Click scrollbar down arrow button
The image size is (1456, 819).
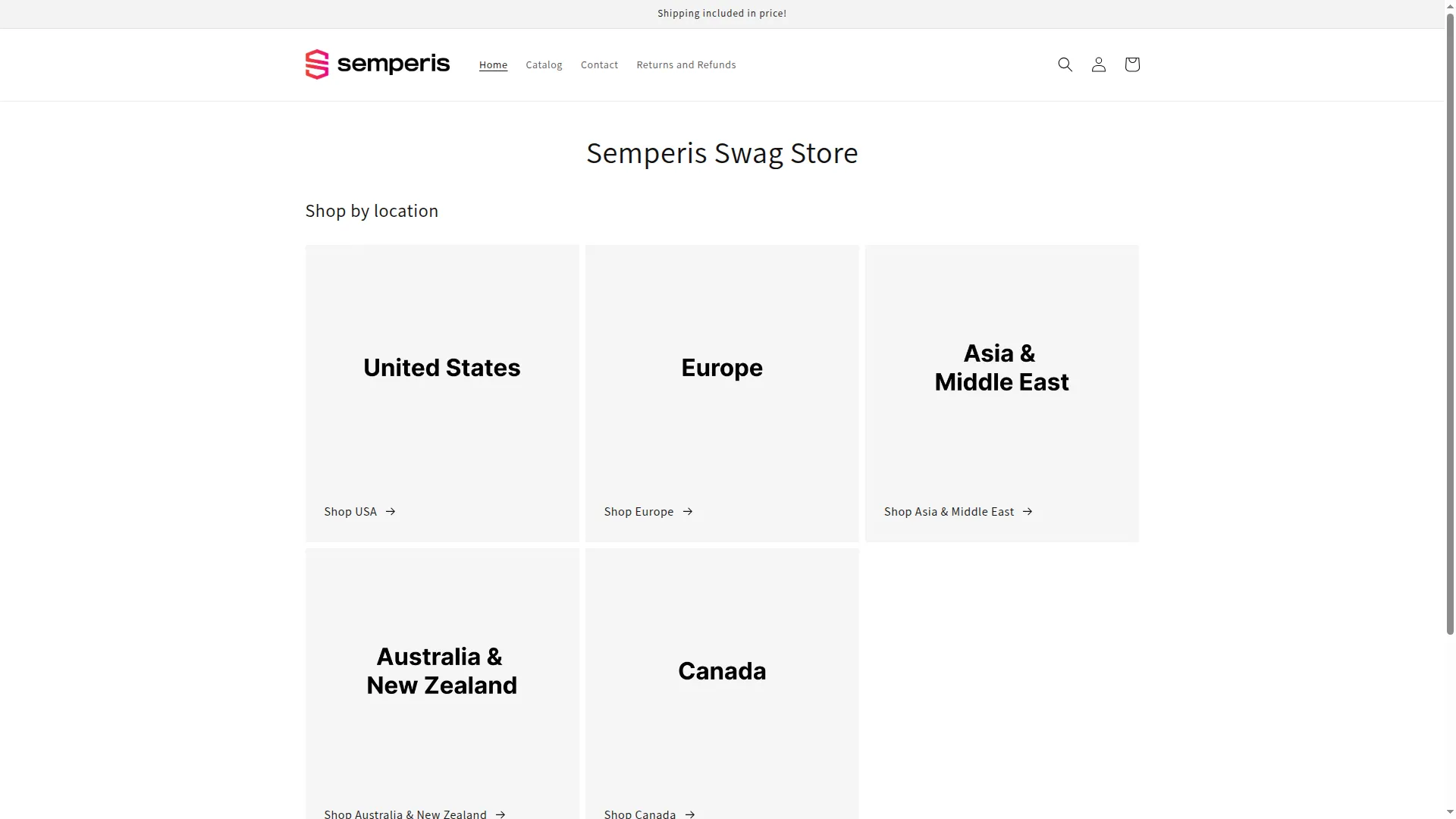[1450, 812]
